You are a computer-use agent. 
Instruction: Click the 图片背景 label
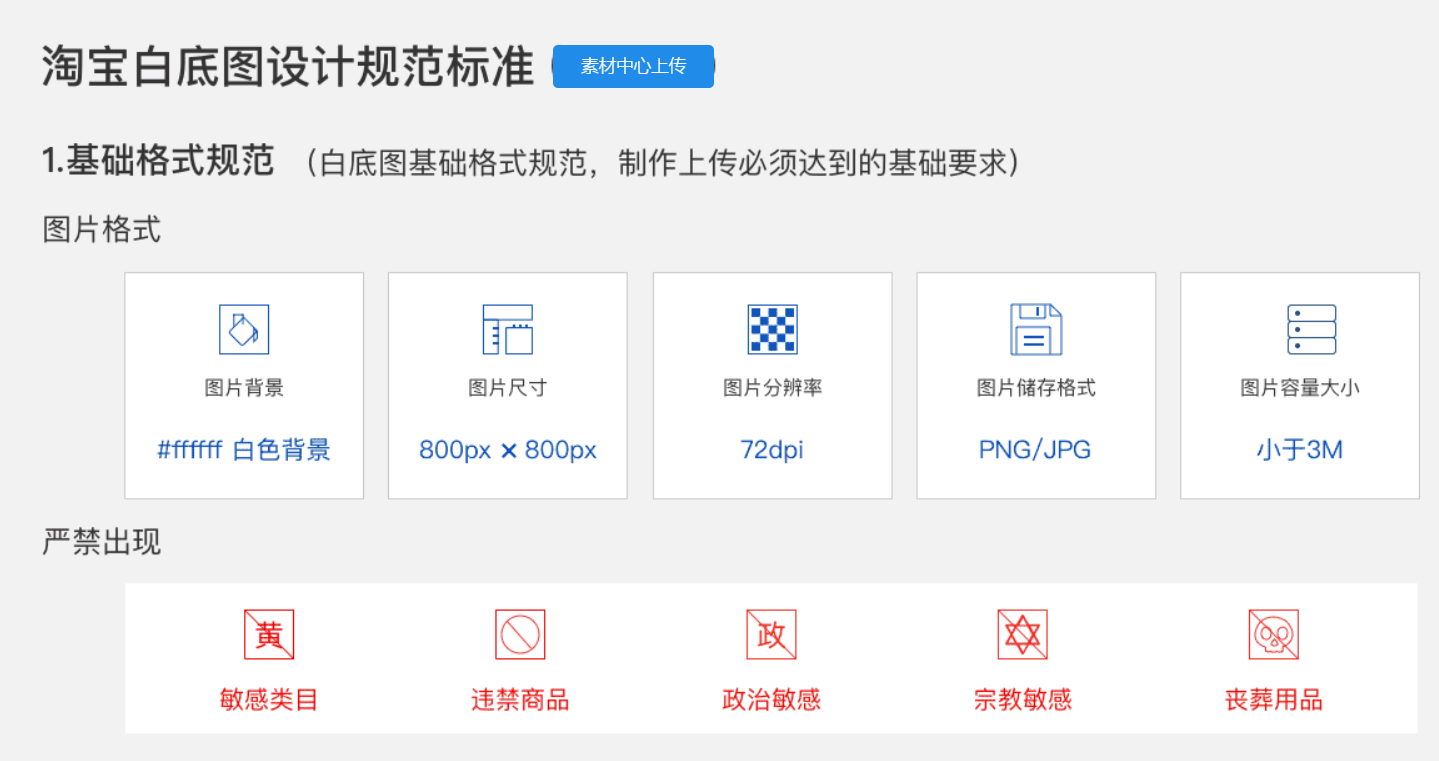coord(244,388)
